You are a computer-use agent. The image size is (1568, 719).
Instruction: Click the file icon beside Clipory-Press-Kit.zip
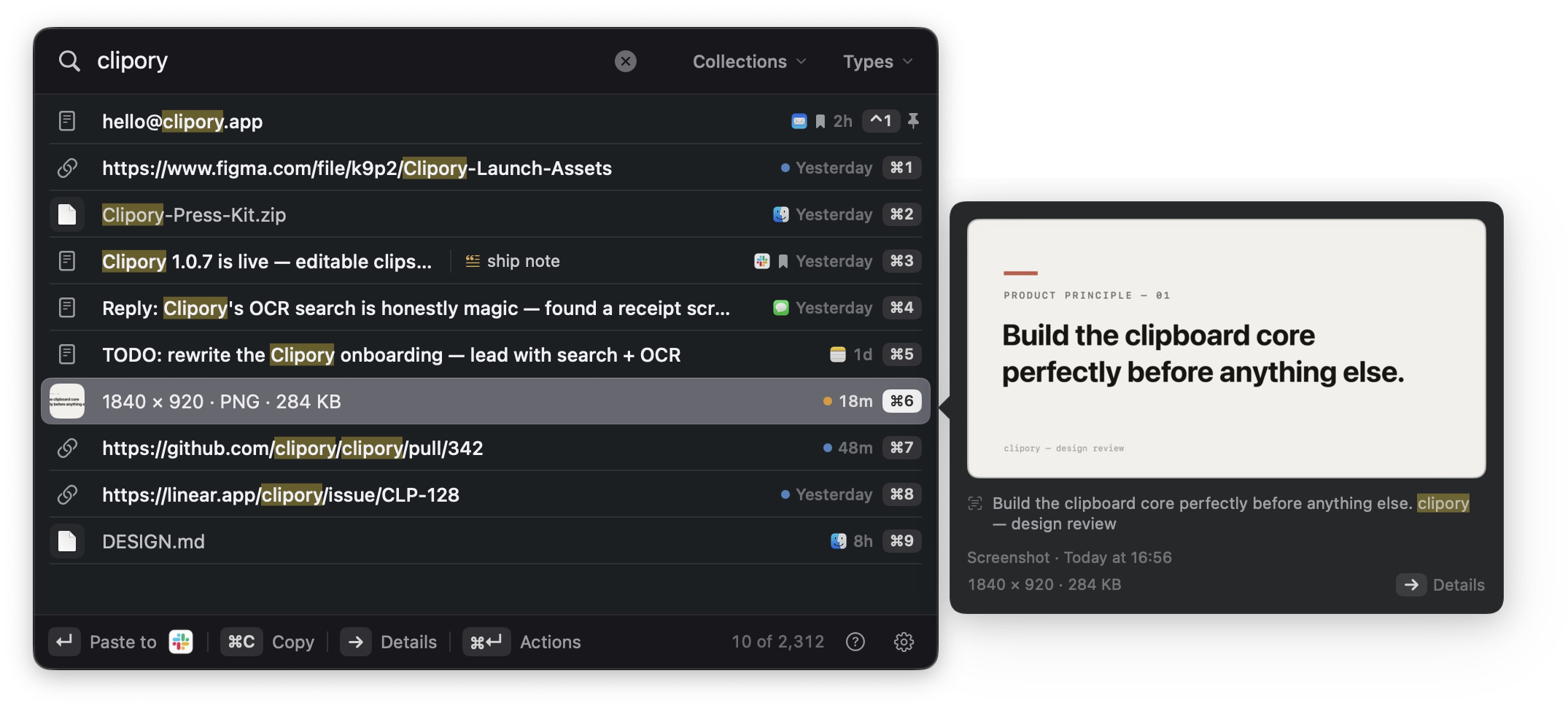[67, 214]
